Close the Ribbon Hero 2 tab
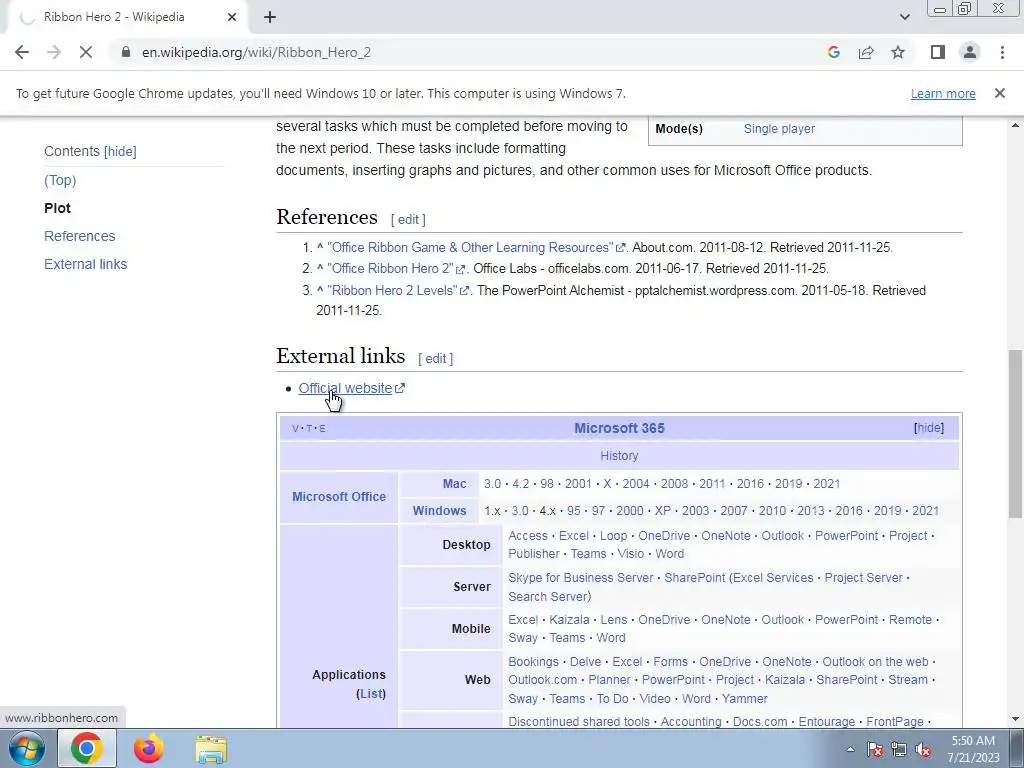Screen dimensions: 1024x768 pos(232,18)
